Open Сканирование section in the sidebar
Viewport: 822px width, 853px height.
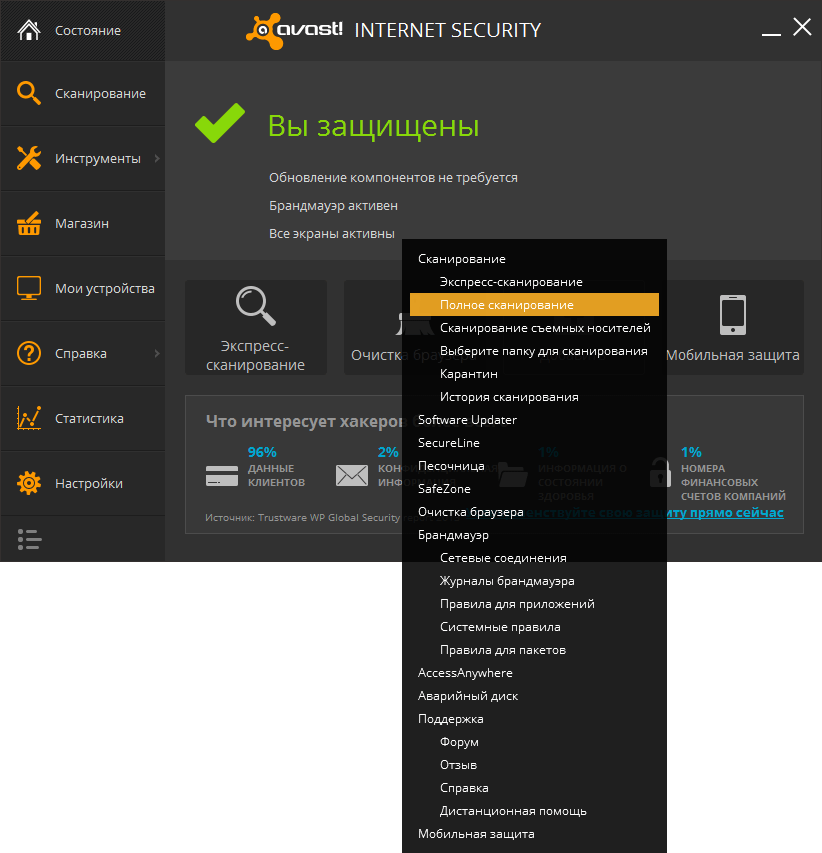83,94
